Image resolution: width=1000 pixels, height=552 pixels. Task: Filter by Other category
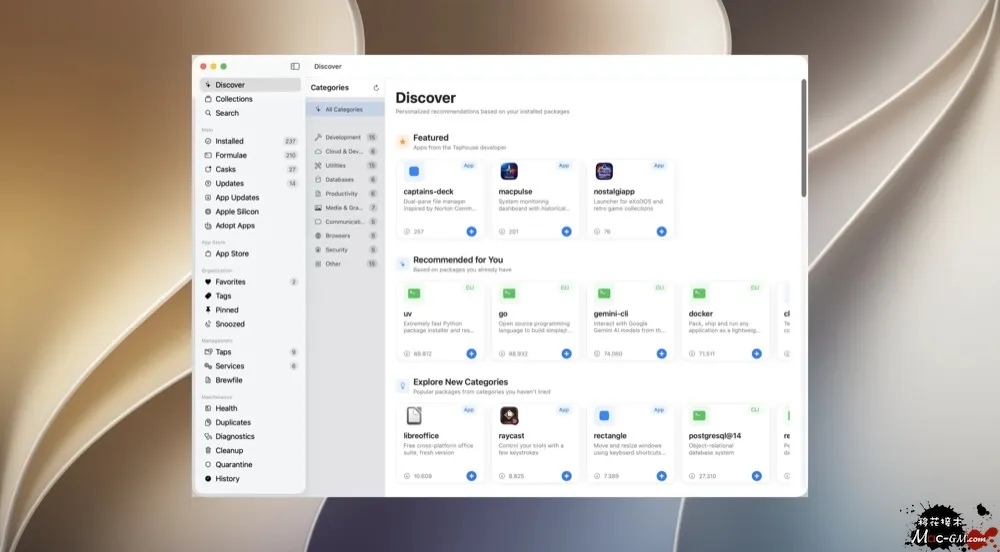[x=346, y=264]
